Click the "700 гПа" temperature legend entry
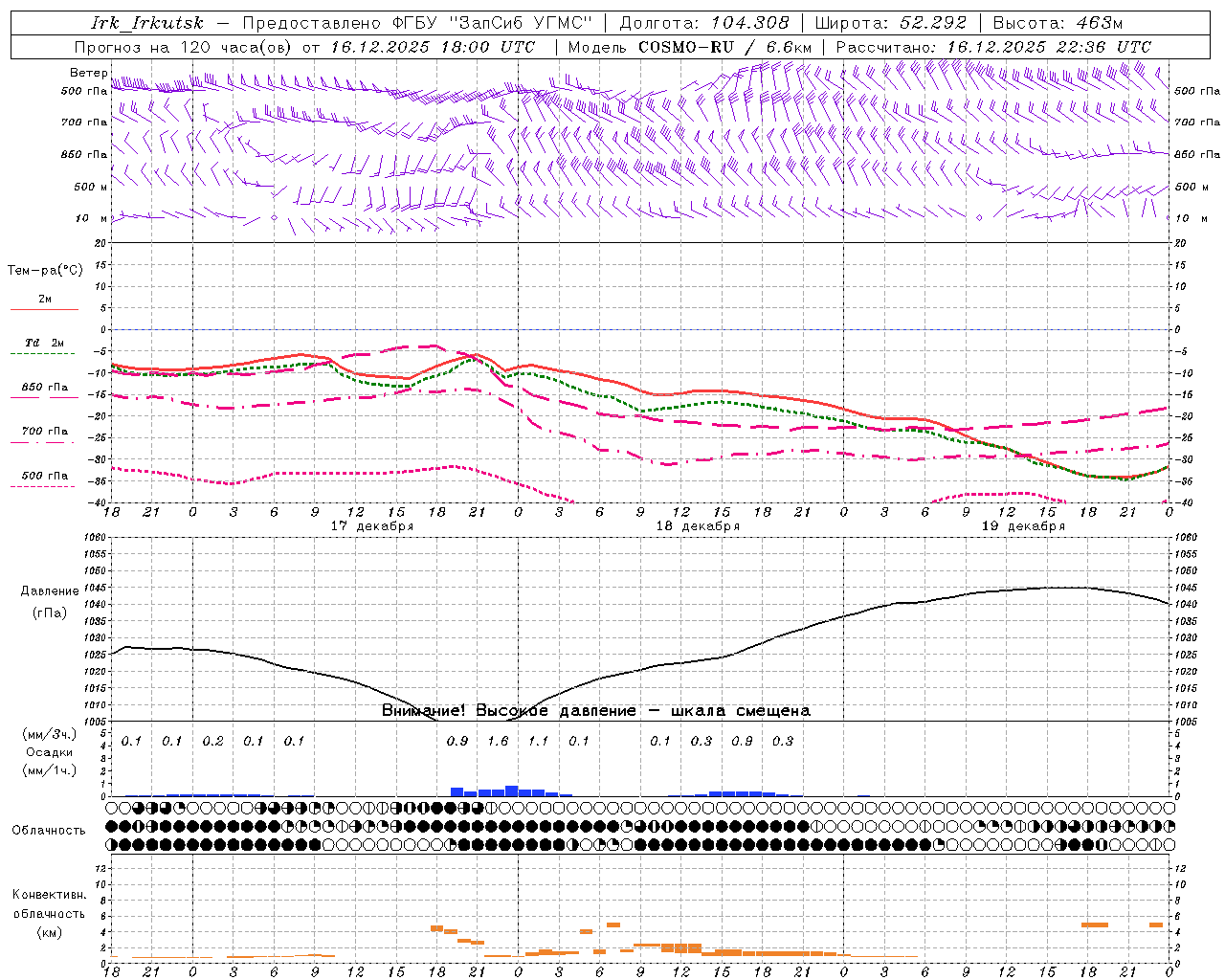 coord(45,432)
